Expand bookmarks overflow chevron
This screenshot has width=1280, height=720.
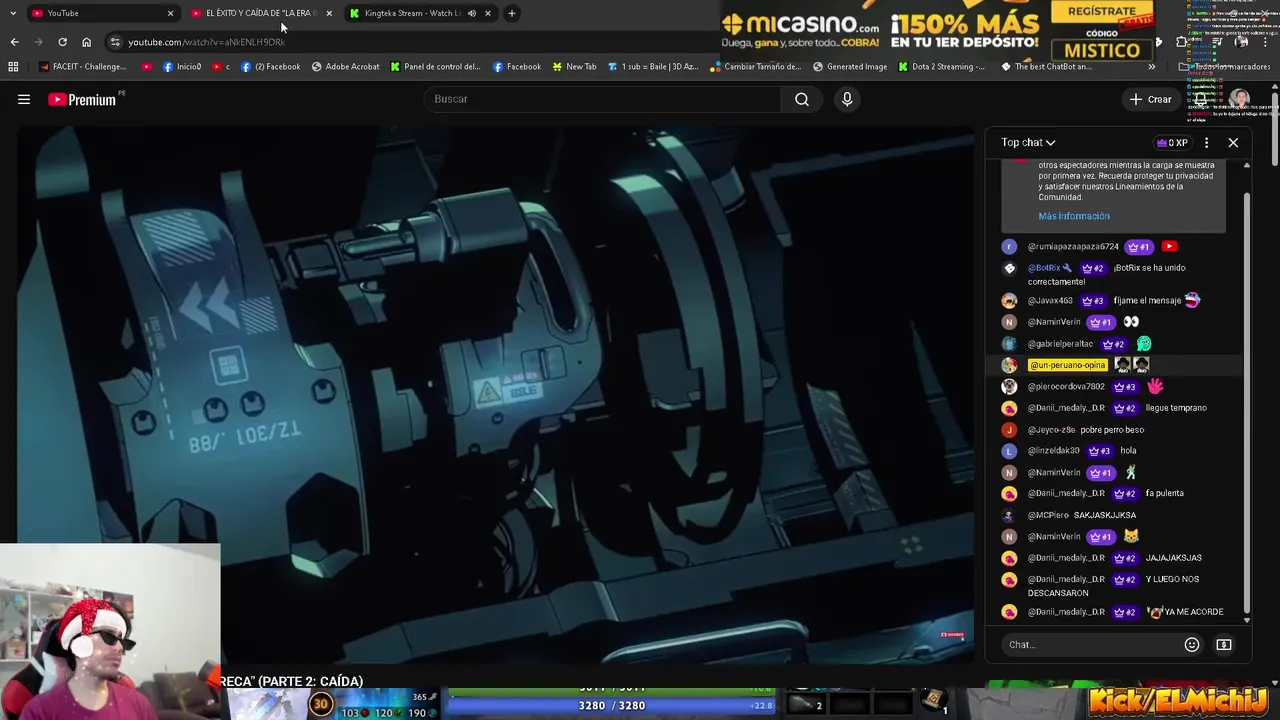tap(1151, 67)
